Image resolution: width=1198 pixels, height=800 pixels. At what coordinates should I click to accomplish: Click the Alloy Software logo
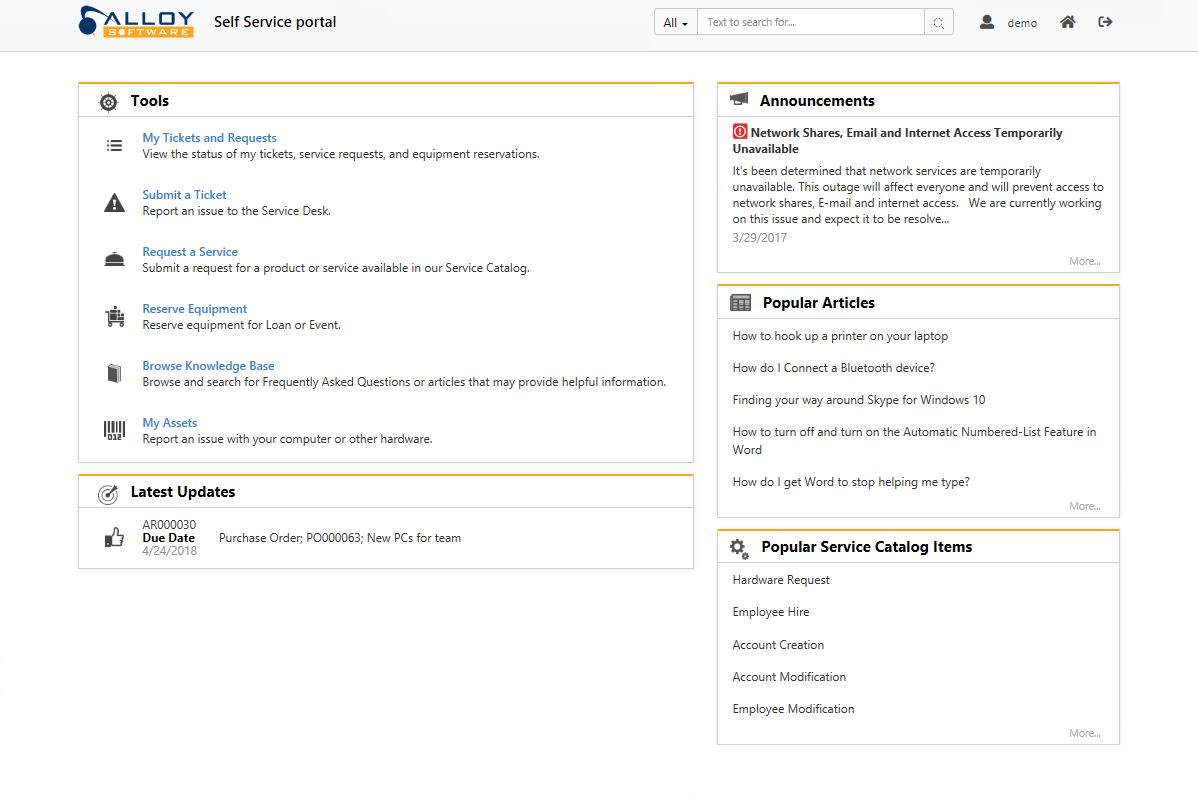coord(136,21)
